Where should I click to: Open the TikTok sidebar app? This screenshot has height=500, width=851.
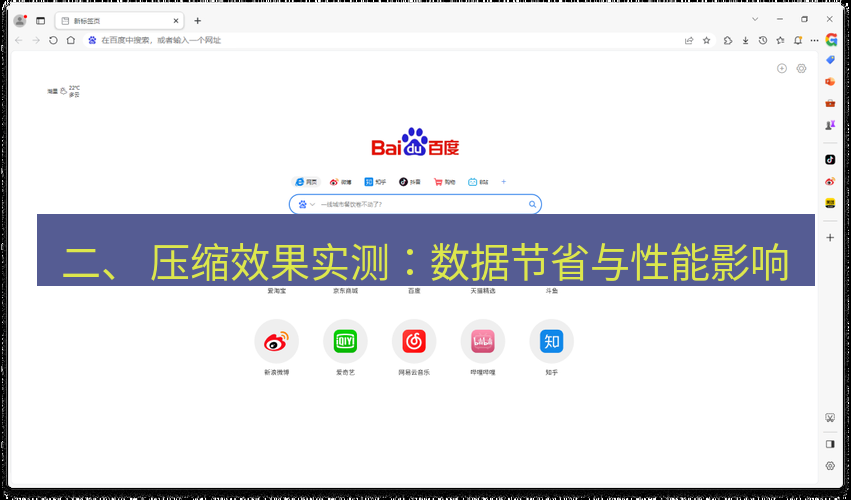pos(830,160)
